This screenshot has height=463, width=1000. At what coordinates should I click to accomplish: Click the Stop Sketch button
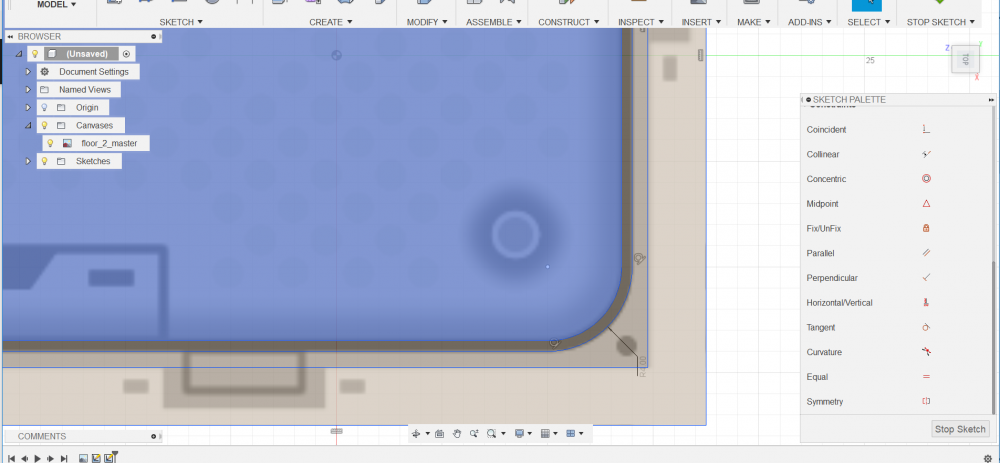click(960, 429)
